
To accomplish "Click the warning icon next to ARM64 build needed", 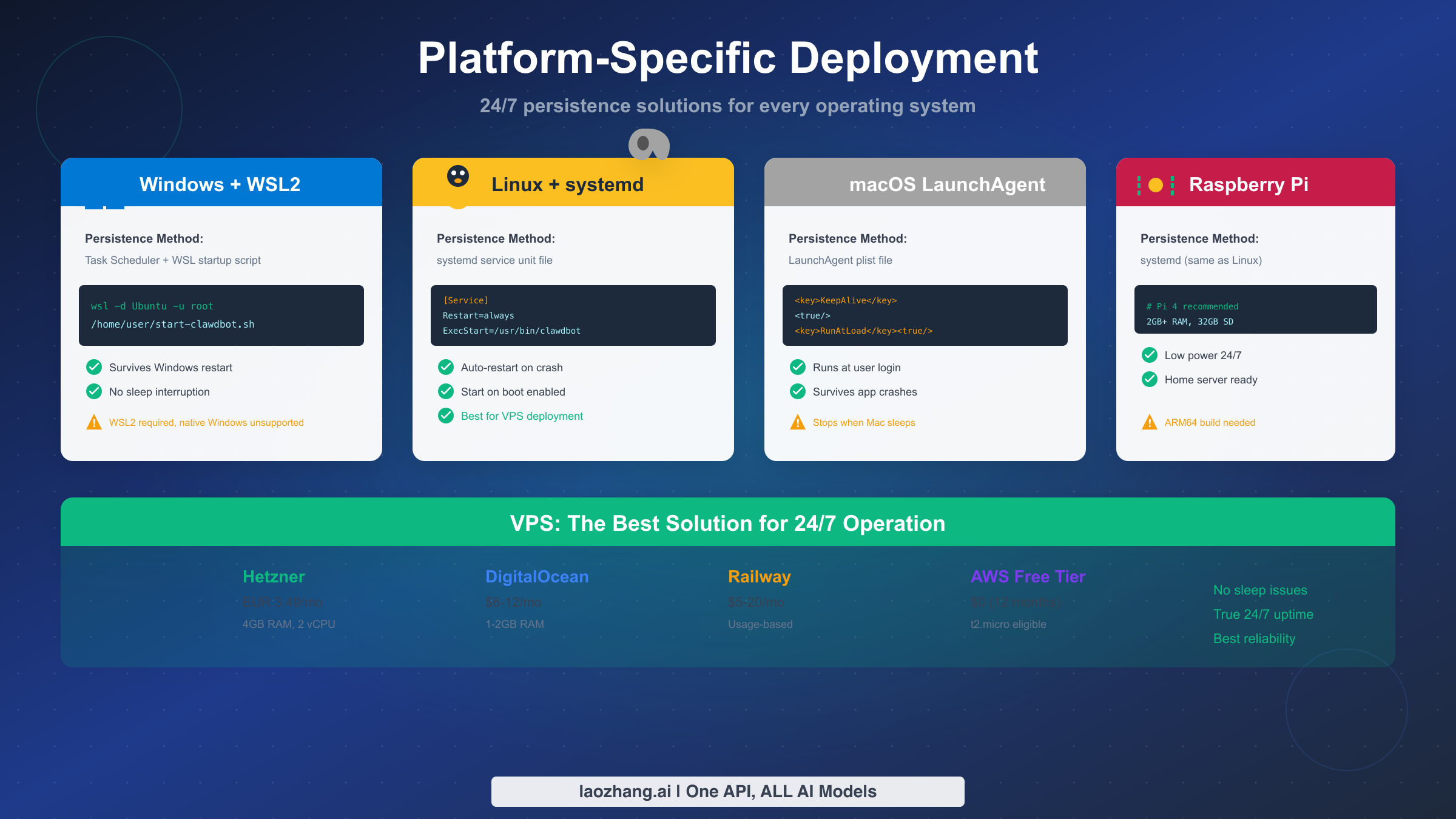I will (x=1150, y=422).
